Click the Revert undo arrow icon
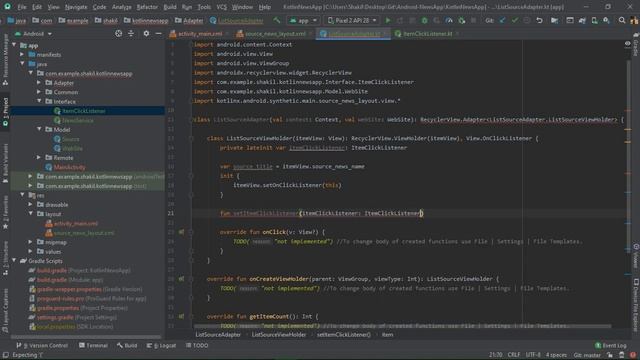Screen dimensions: 640x360 coord(539,20)
